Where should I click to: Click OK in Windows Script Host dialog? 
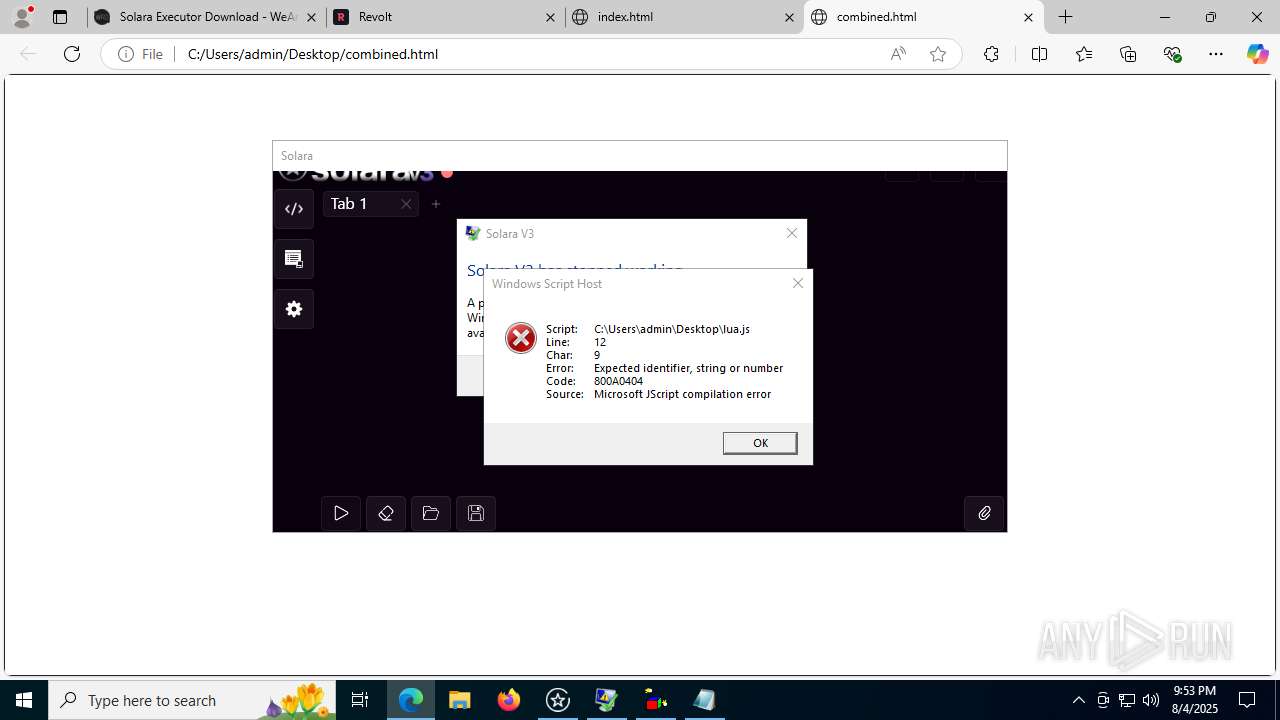click(760, 443)
